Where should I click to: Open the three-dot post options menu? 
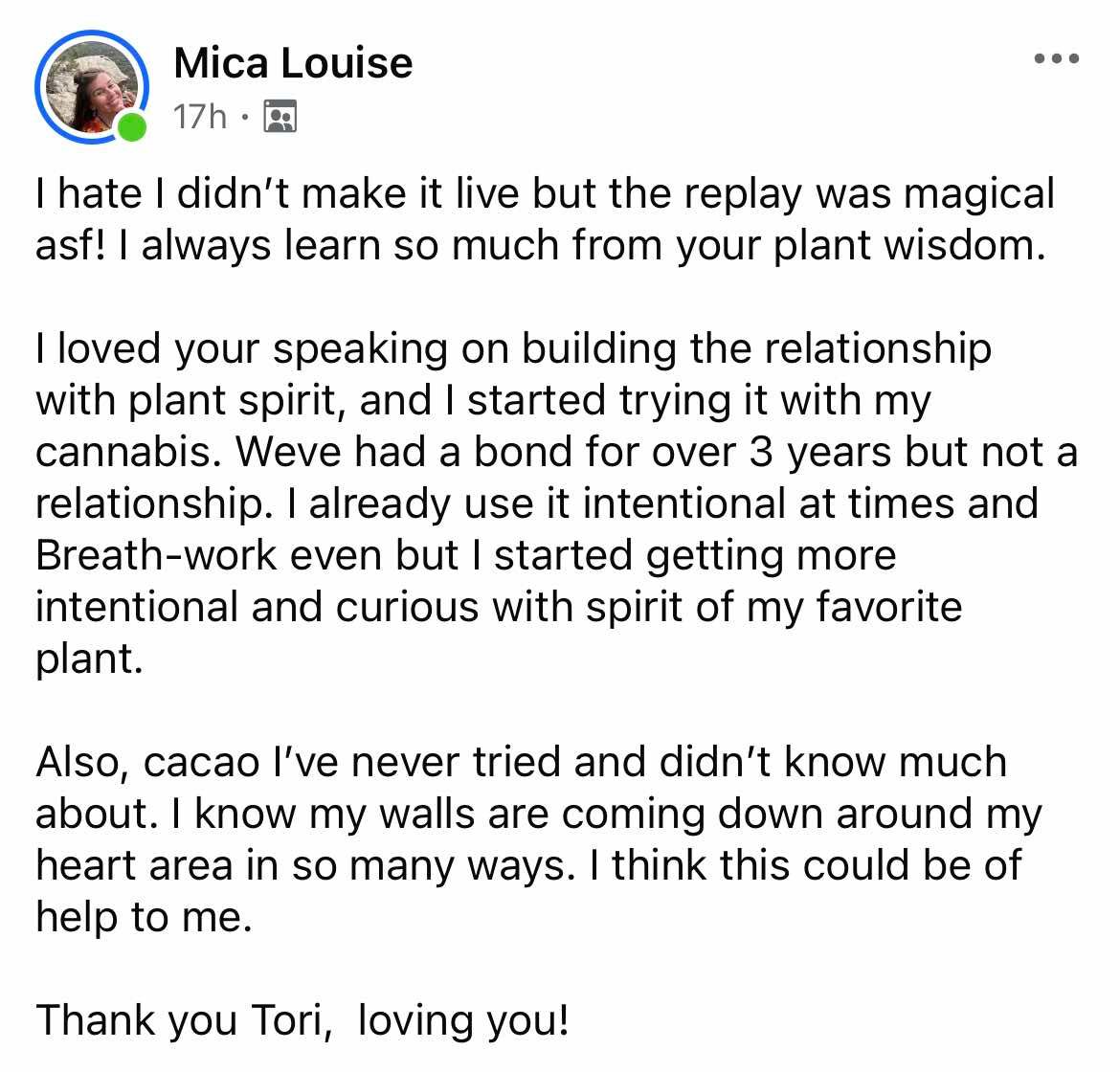1057,58
